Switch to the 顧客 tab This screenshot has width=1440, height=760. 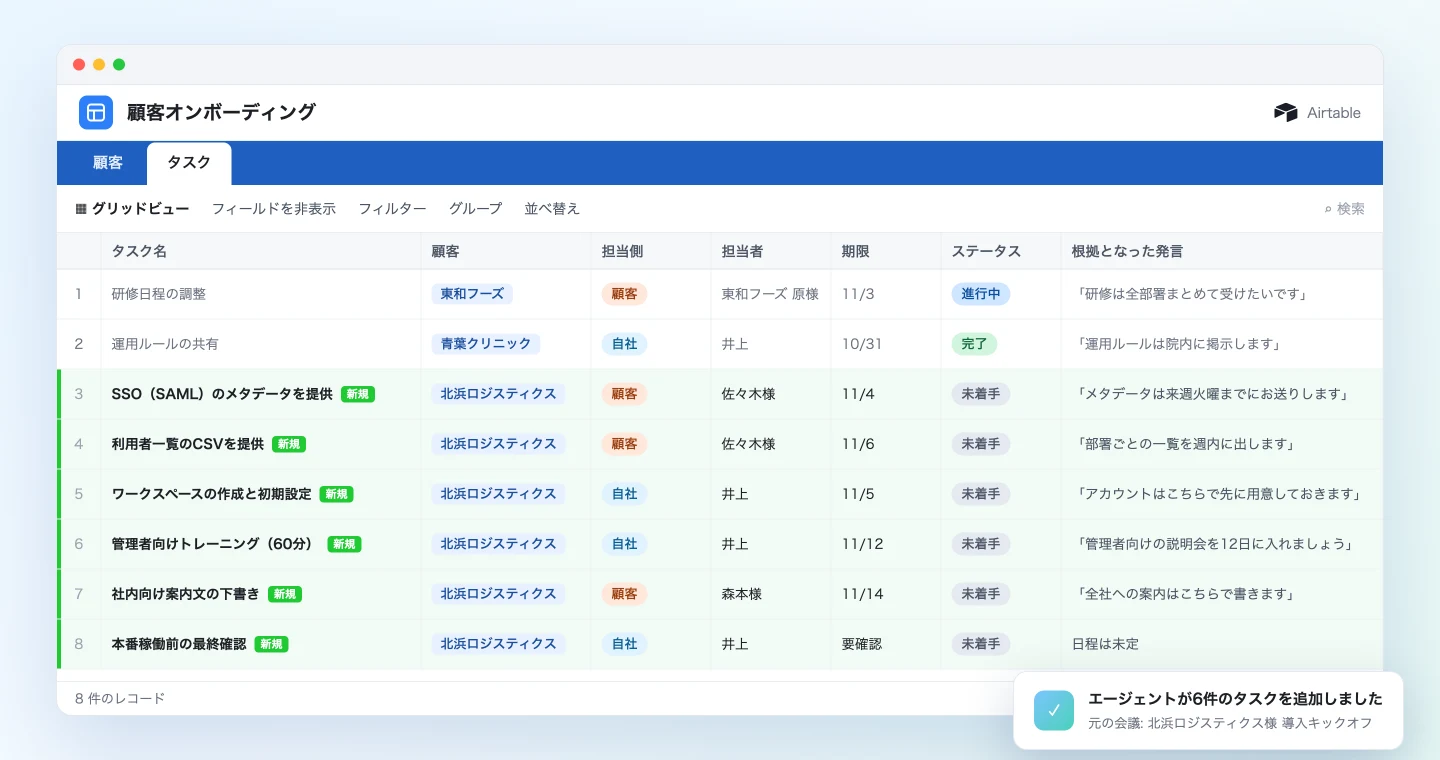pos(108,162)
